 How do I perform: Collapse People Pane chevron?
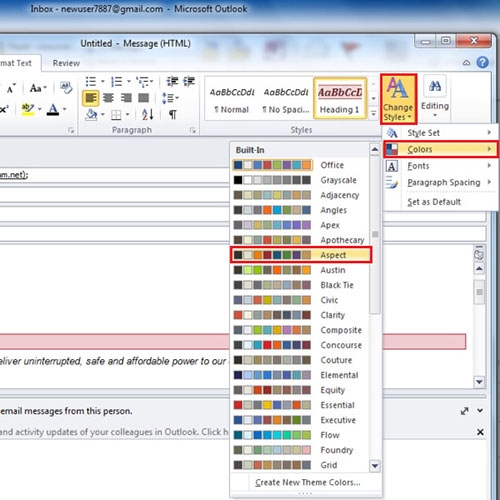[x=480, y=411]
